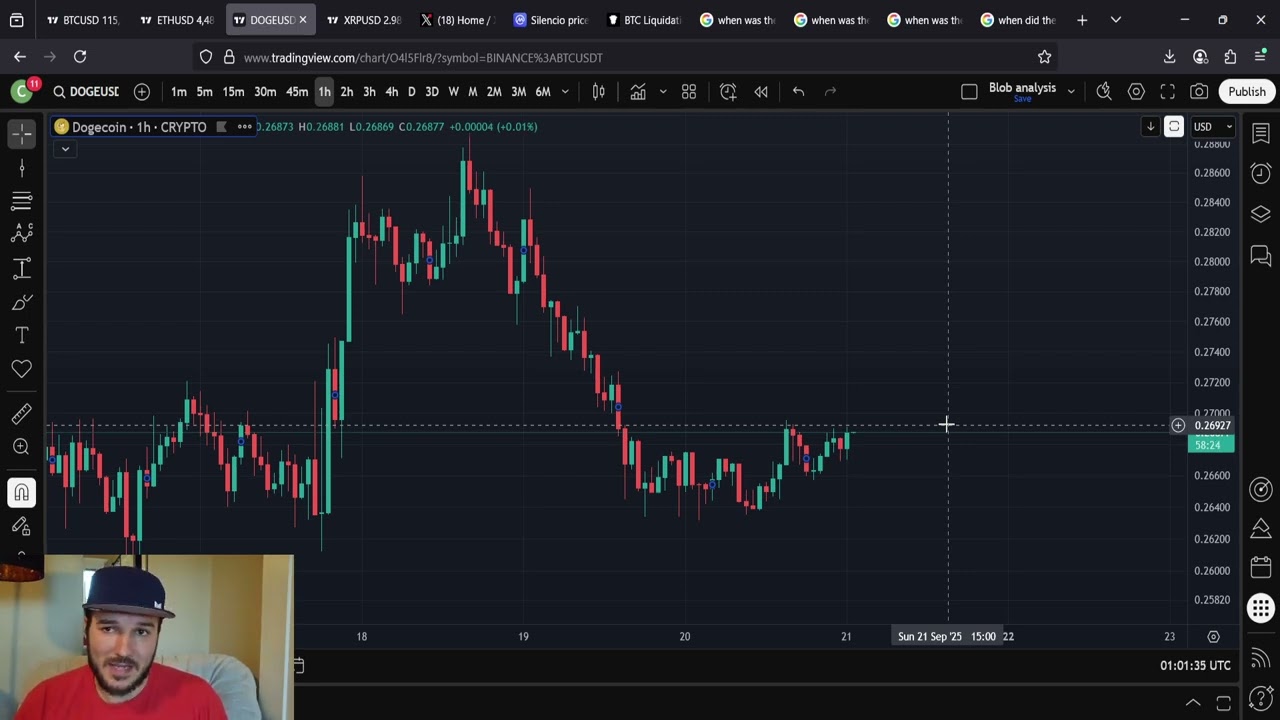
Task: Open the USD currency dropdown
Action: coord(1214,127)
